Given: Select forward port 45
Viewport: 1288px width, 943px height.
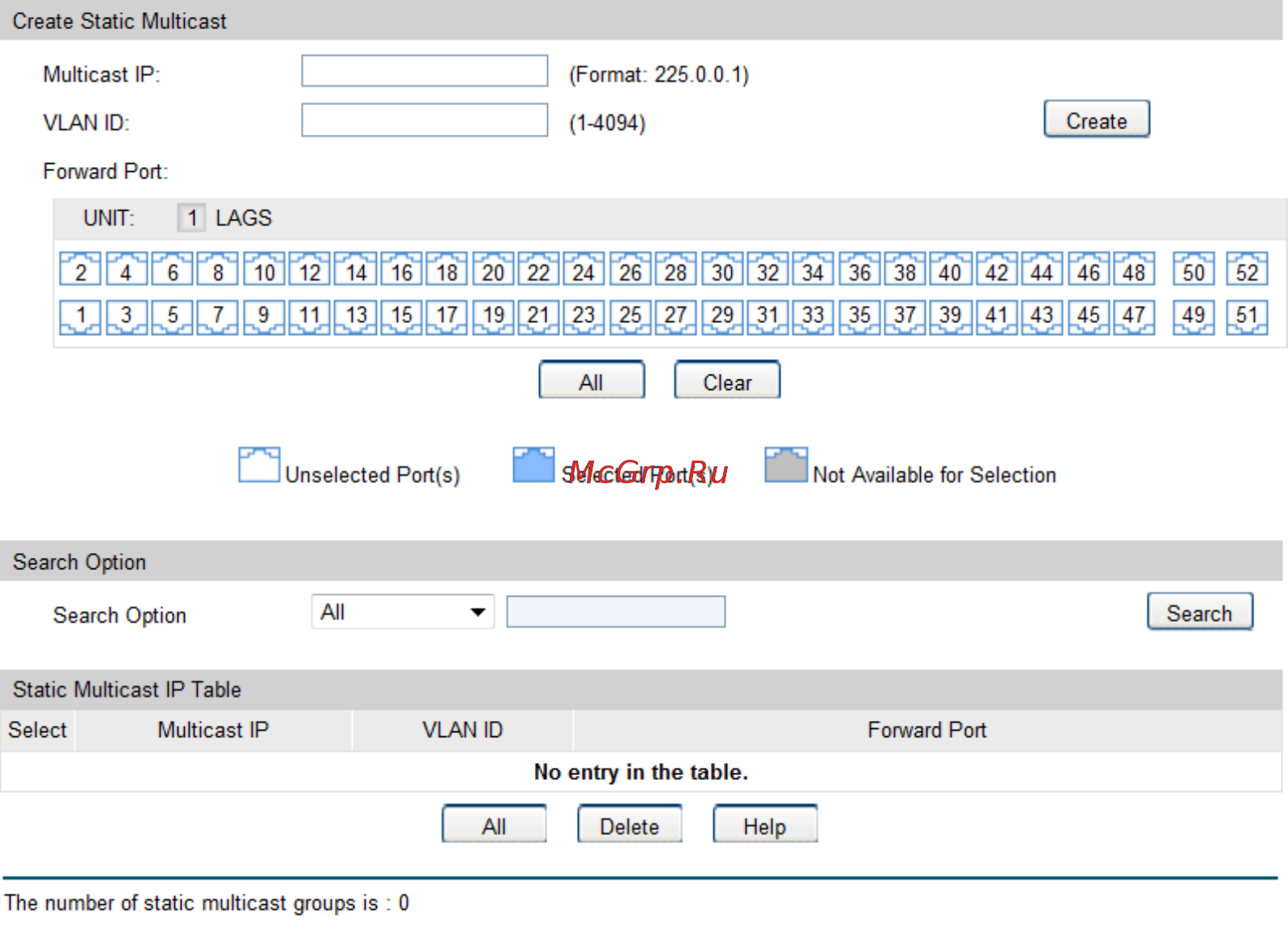Looking at the screenshot, I should [x=1089, y=317].
